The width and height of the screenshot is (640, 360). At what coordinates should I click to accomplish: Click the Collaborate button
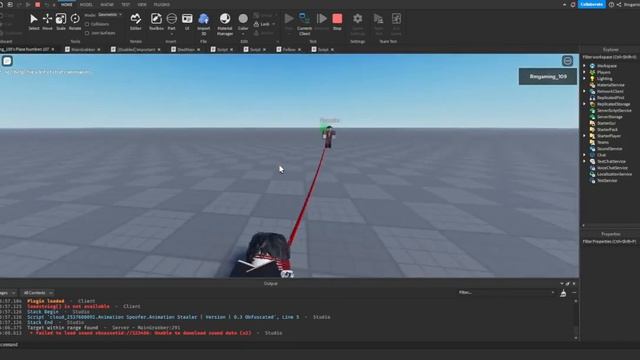[591, 4]
